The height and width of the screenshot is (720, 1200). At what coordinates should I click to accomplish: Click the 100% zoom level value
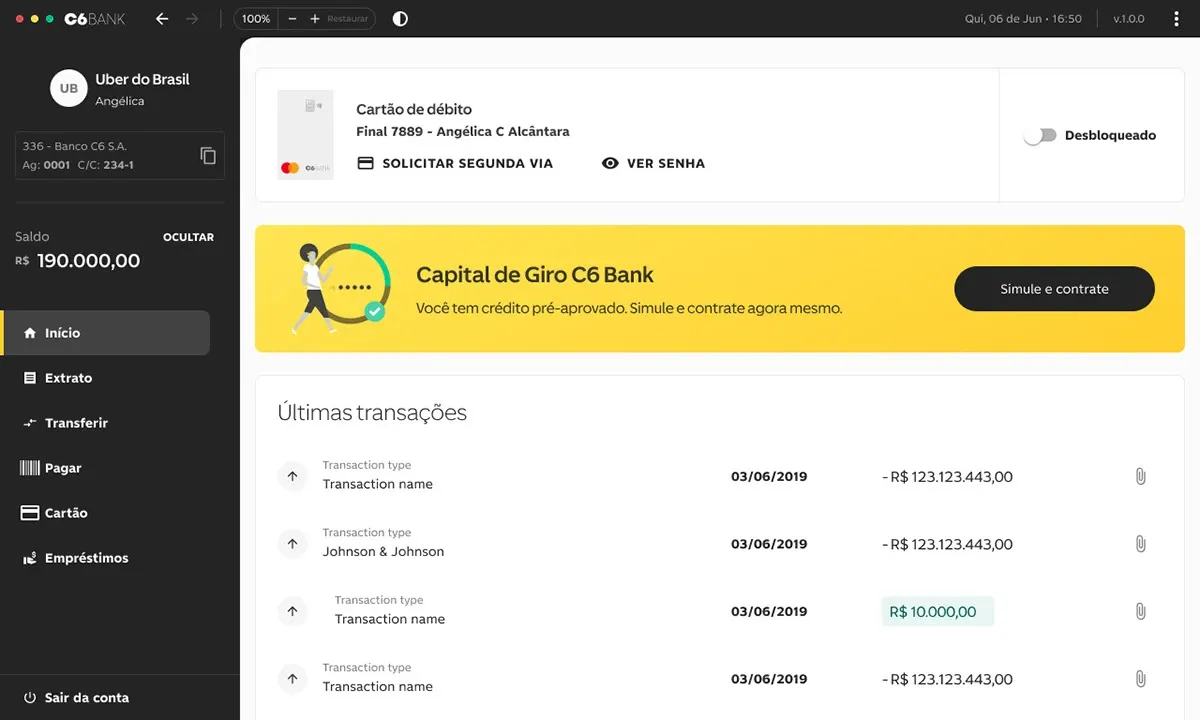pyautogui.click(x=256, y=19)
